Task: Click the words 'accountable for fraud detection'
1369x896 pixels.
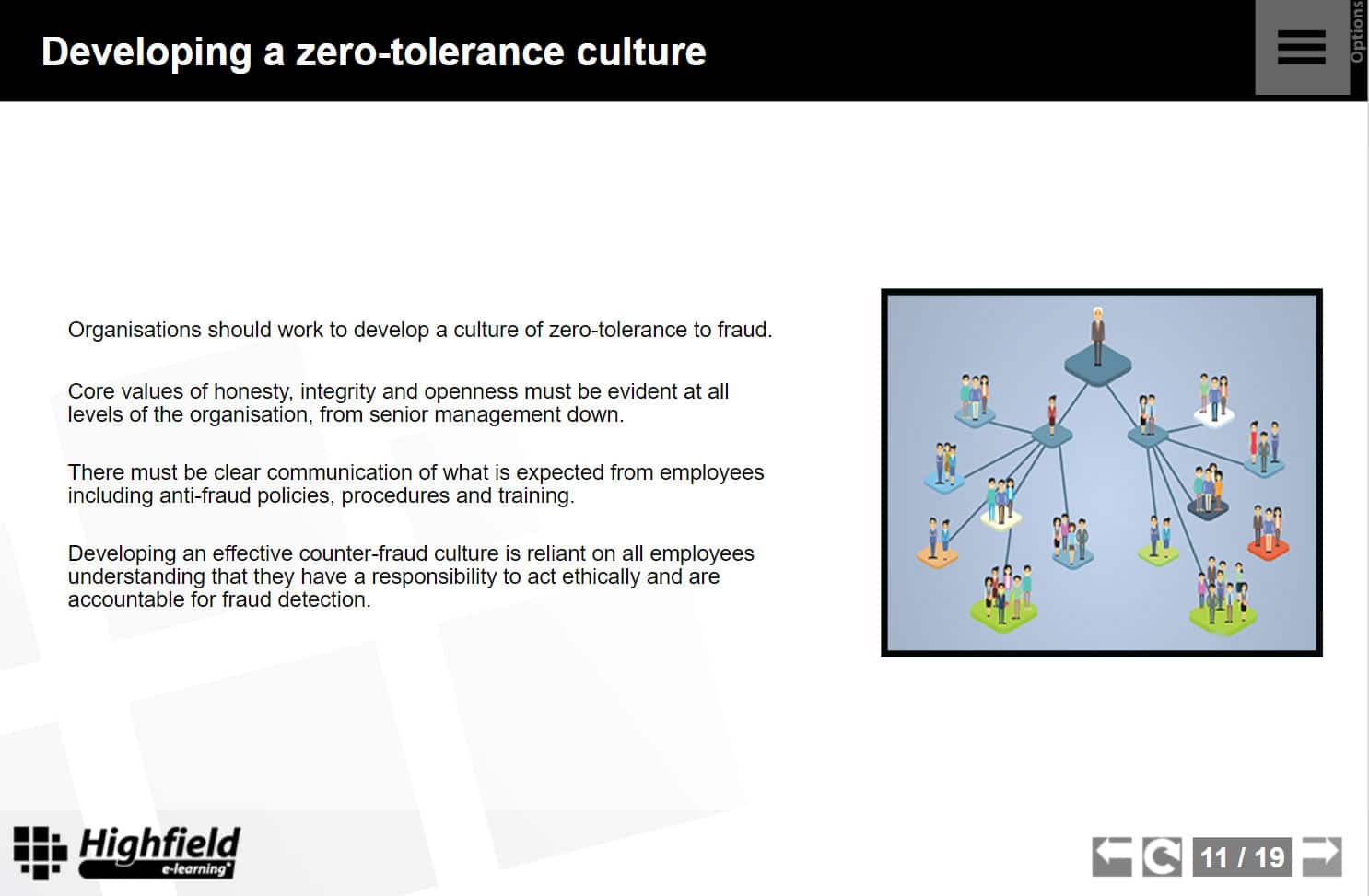Action: click(219, 599)
